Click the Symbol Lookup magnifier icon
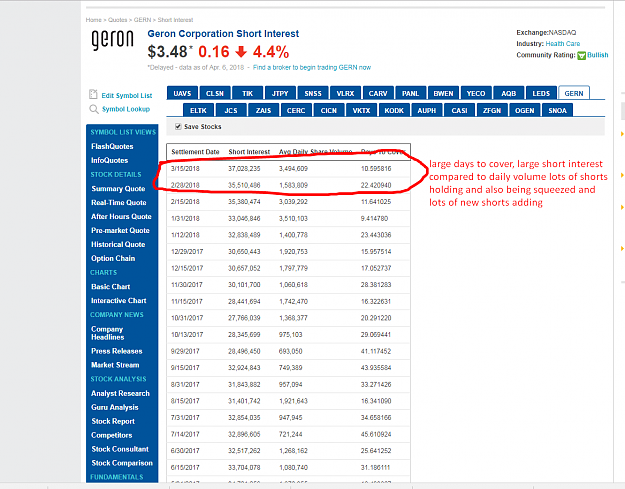625x489 pixels. pos(94,109)
